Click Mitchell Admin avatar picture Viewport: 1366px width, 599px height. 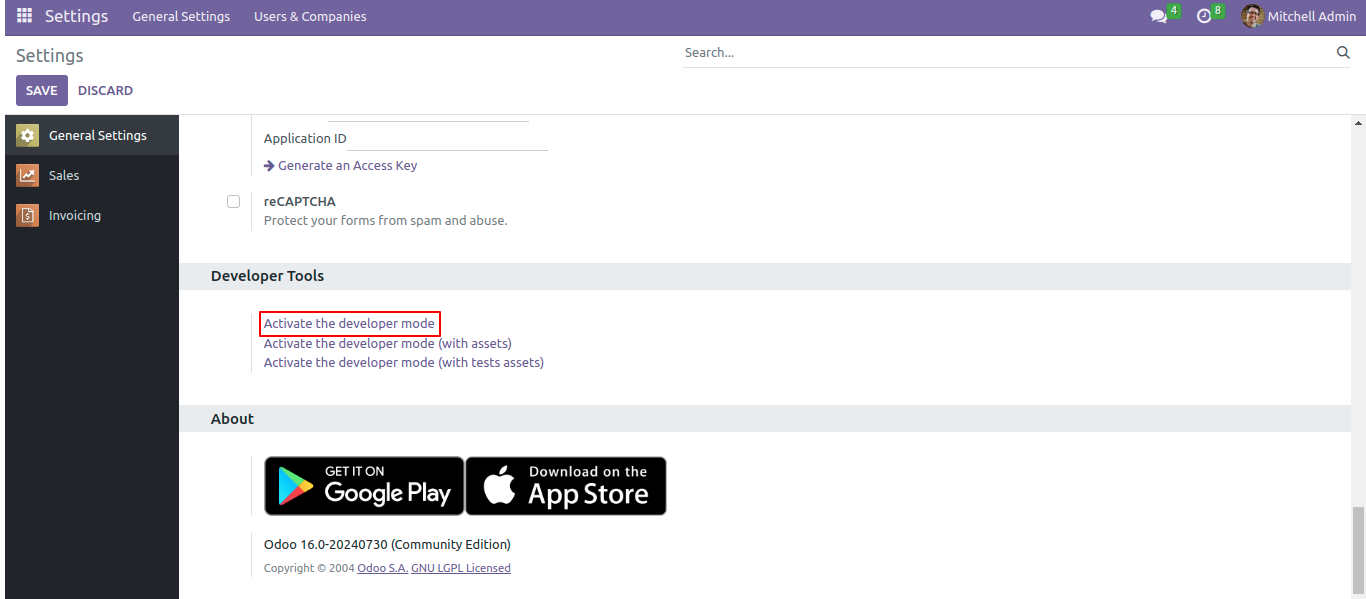coord(1252,16)
